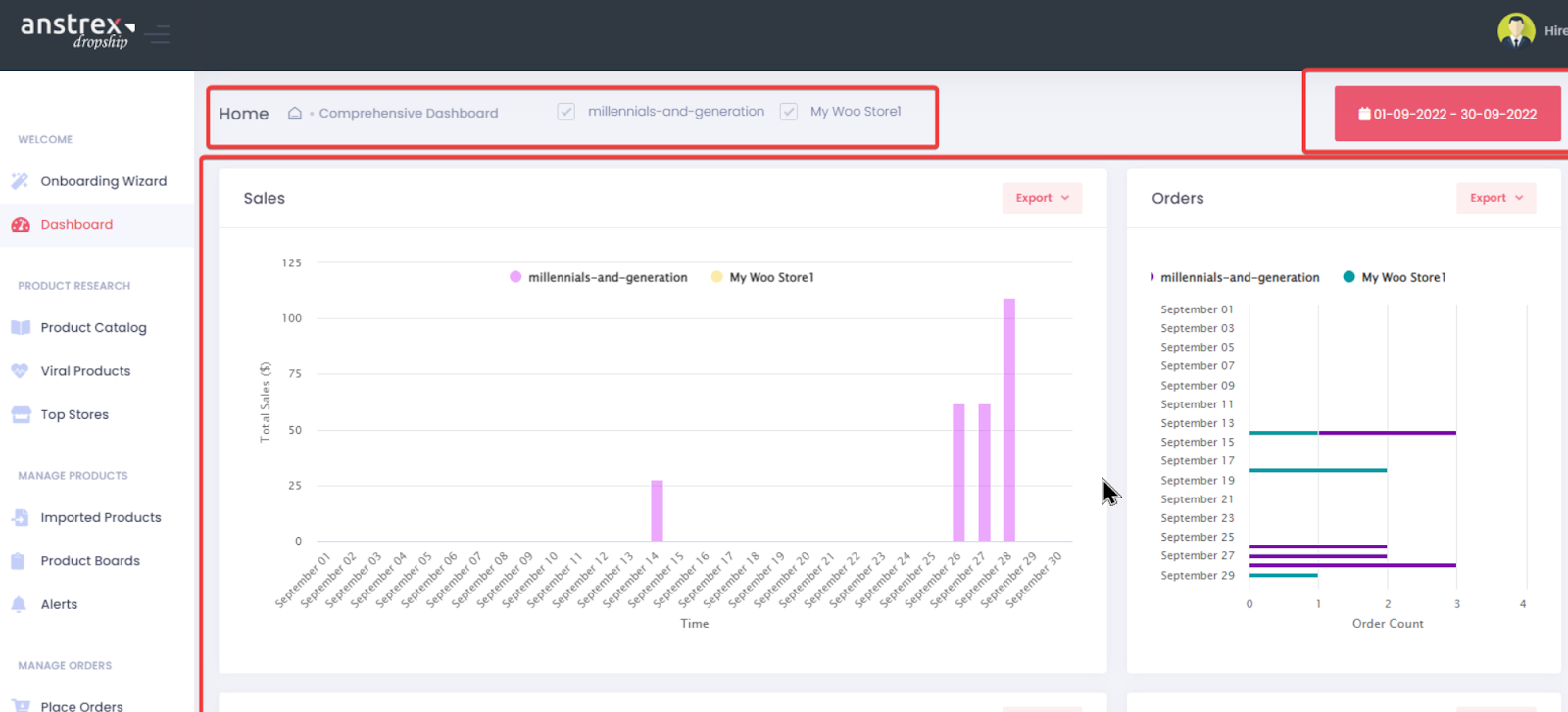Open the Sales Export dropdown
Image resolution: width=1568 pixels, height=712 pixels.
[1042, 198]
